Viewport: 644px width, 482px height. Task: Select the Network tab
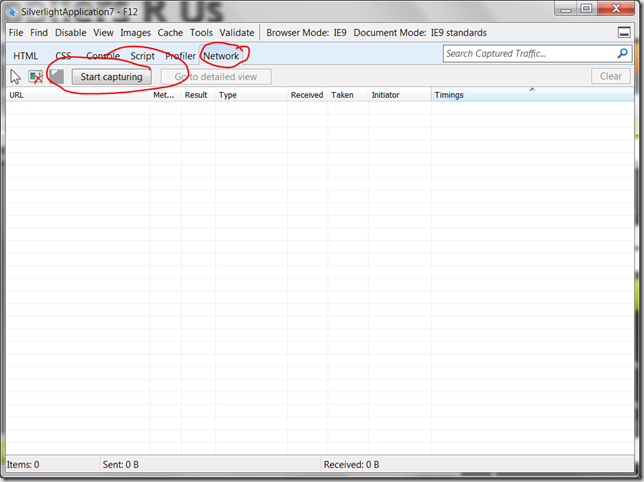point(221,56)
